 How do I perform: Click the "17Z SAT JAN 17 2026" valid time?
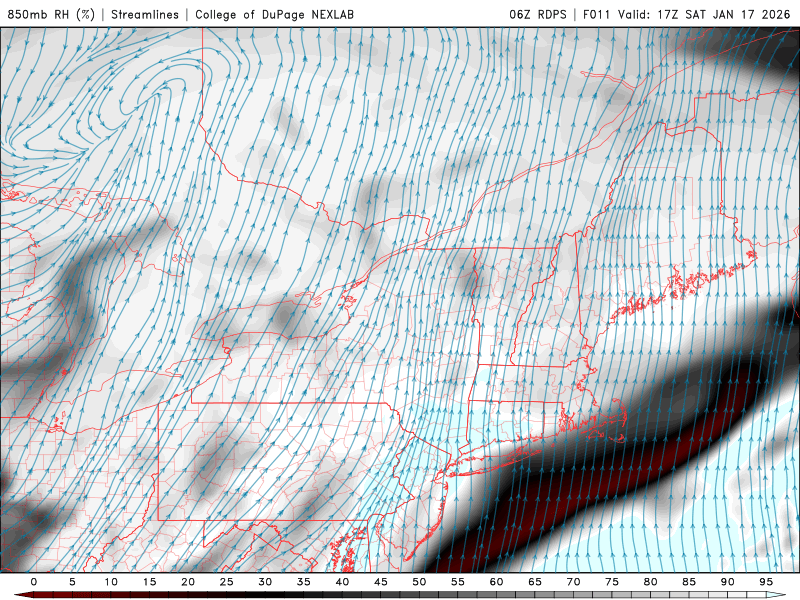[725, 14]
